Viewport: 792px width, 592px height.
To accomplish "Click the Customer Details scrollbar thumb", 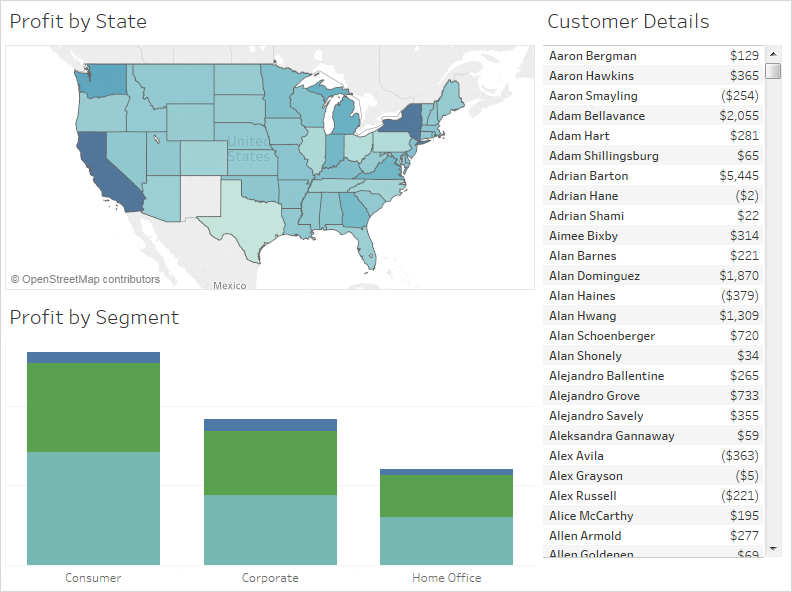I will coord(773,71).
